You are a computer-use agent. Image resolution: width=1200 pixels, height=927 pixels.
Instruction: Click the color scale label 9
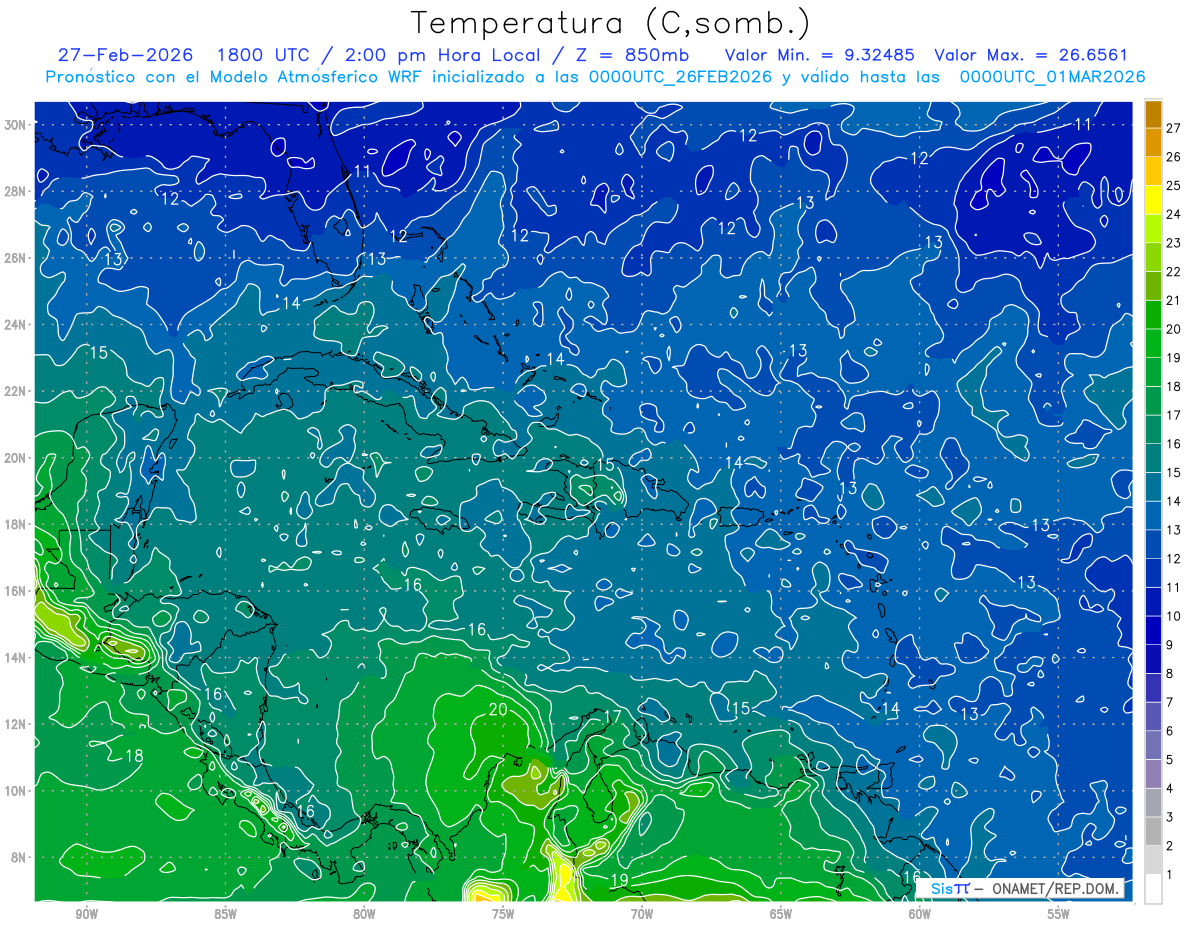1170,645
